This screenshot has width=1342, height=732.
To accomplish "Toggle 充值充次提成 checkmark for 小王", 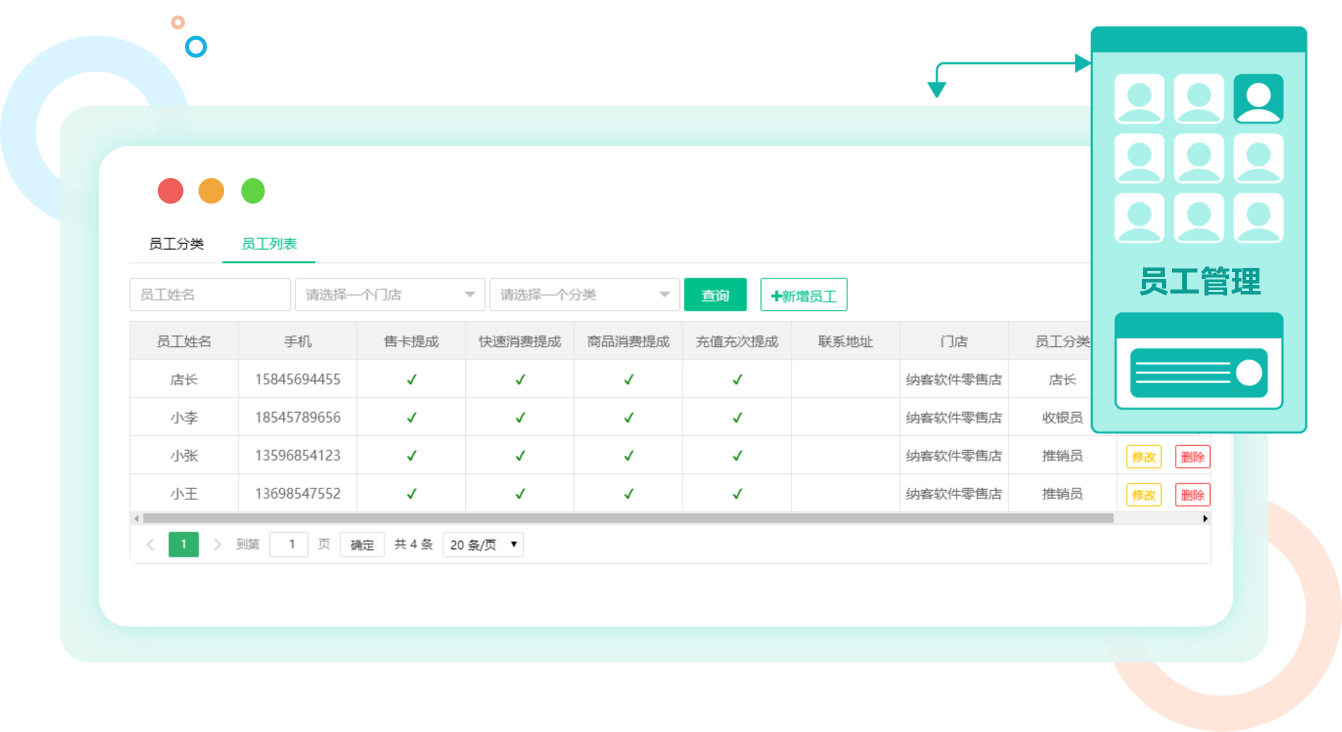I will [737, 494].
